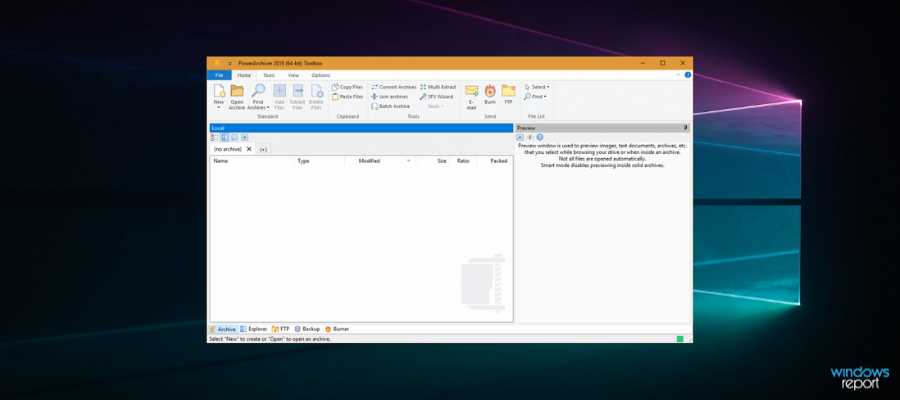Select the (no archive) tab
The height and width of the screenshot is (400, 900).
click(227, 149)
